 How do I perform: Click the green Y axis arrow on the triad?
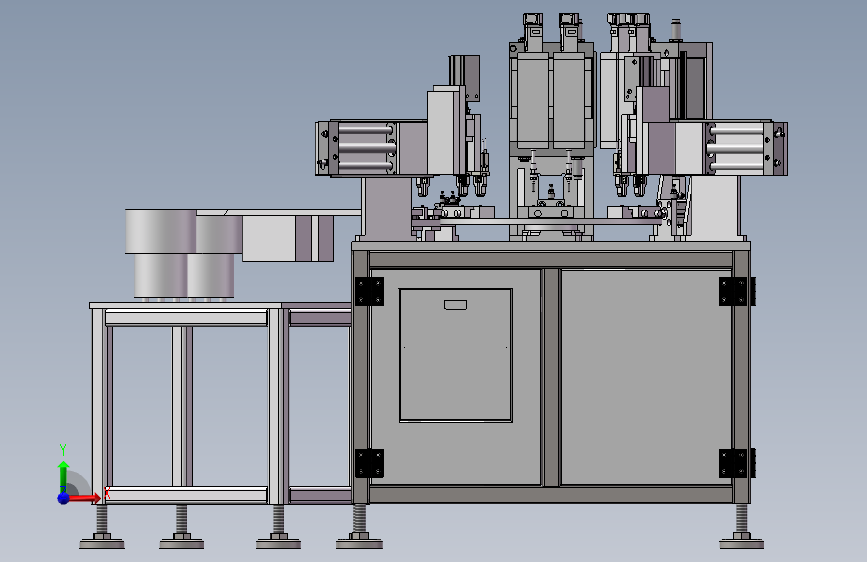click(64, 476)
